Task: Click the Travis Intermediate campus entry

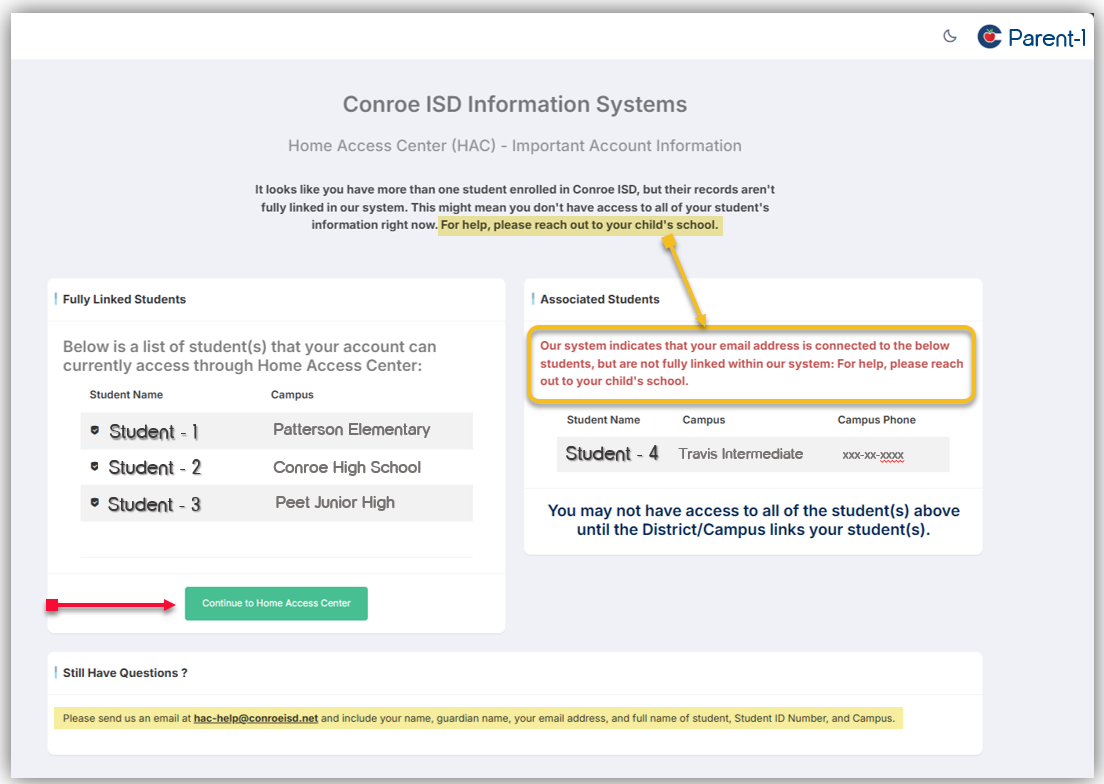Action: pos(740,454)
